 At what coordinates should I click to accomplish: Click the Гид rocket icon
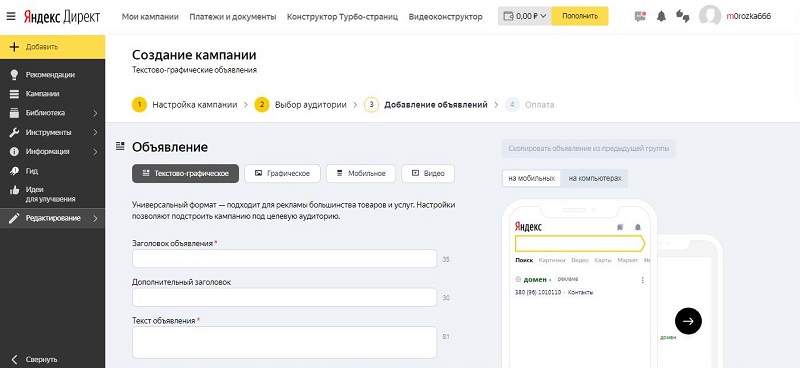click(x=14, y=171)
